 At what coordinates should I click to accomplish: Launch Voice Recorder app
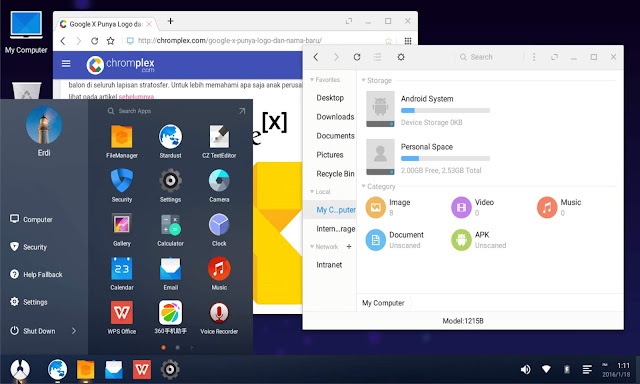pos(219,317)
